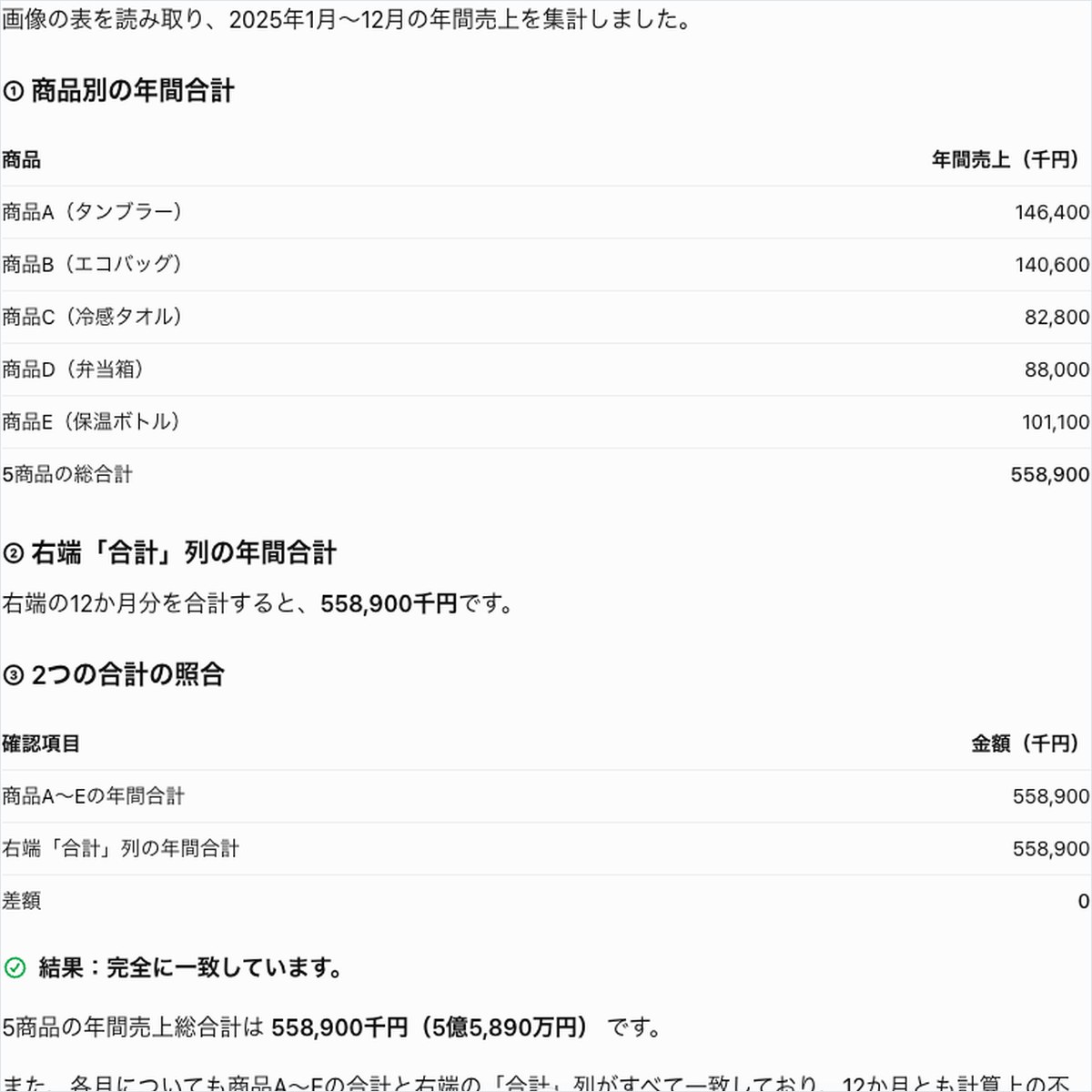Click the value 140,600
This screenshot has width=1092, height=1092.
(x=1052, y=265)
